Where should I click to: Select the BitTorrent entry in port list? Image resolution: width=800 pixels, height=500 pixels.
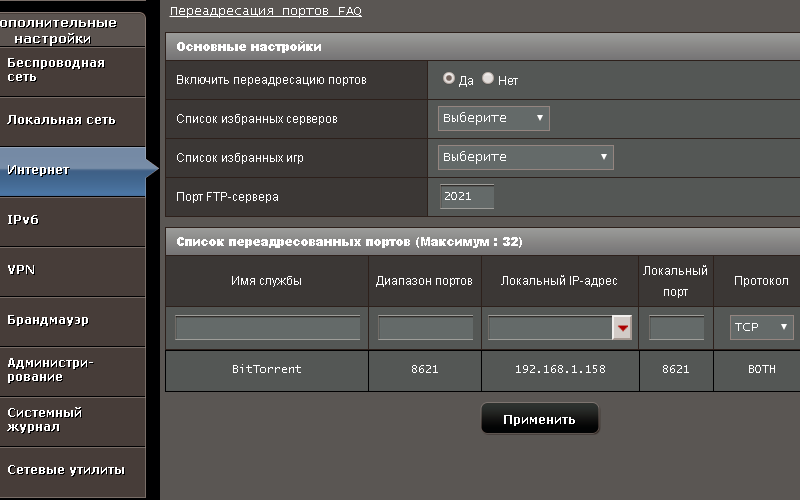point(266,369)
